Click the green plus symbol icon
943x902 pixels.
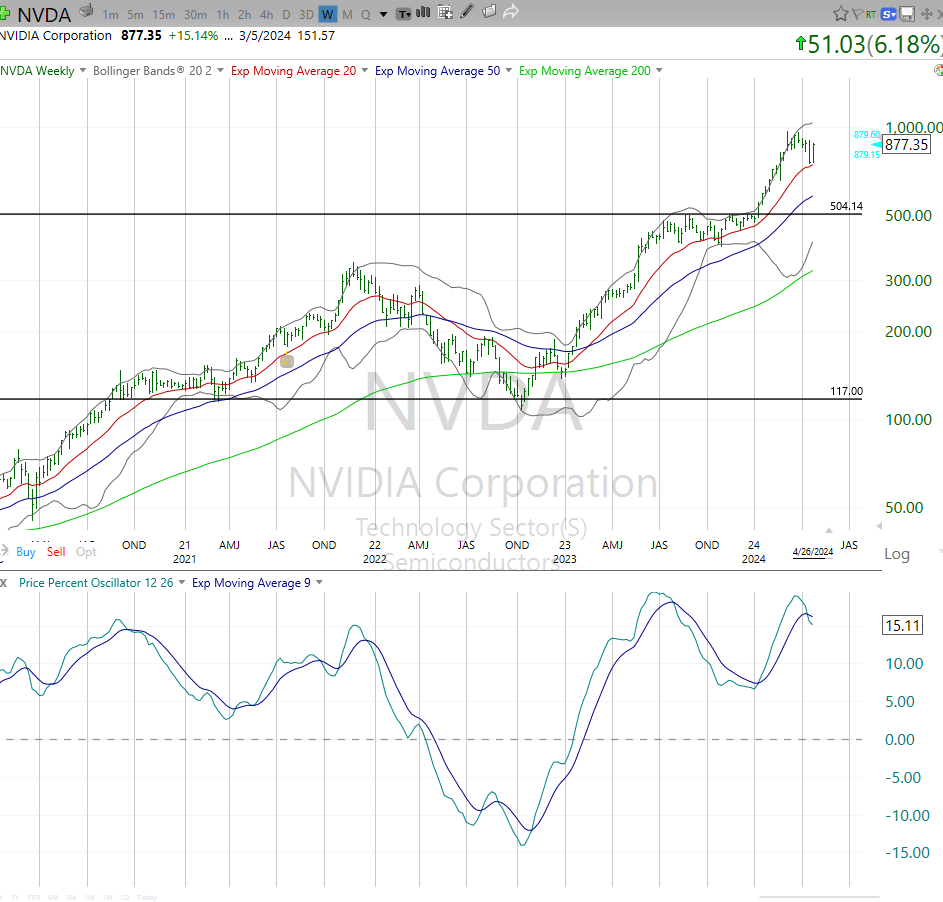click(6, 12)
